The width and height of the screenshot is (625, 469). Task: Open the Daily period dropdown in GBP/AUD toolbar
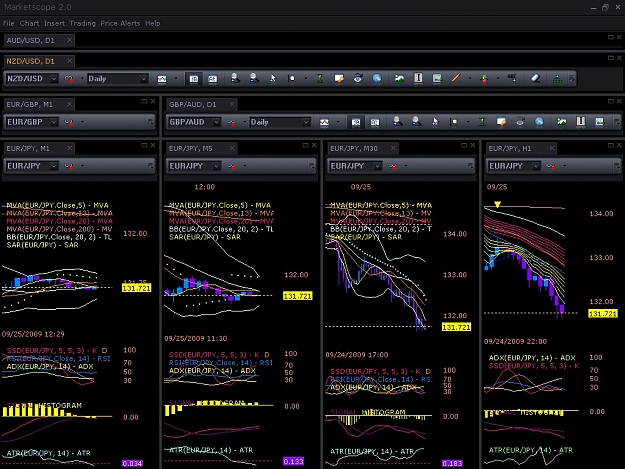click(x=306, y=122)
